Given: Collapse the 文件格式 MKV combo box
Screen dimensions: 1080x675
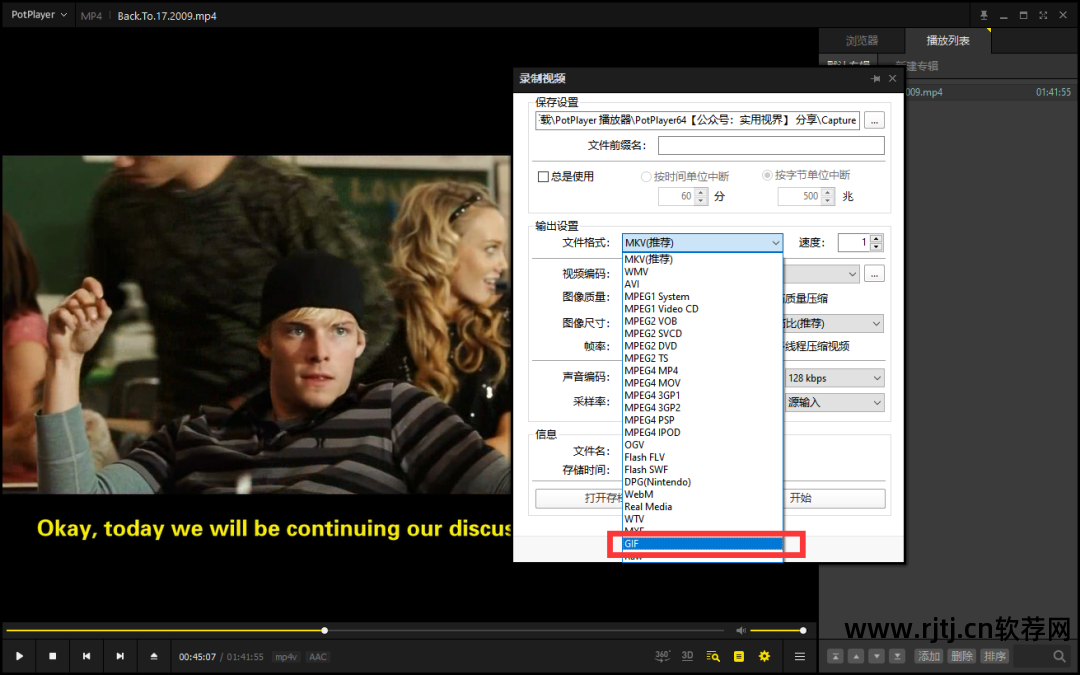Looking at the screenshot, I should pos(703,242).
